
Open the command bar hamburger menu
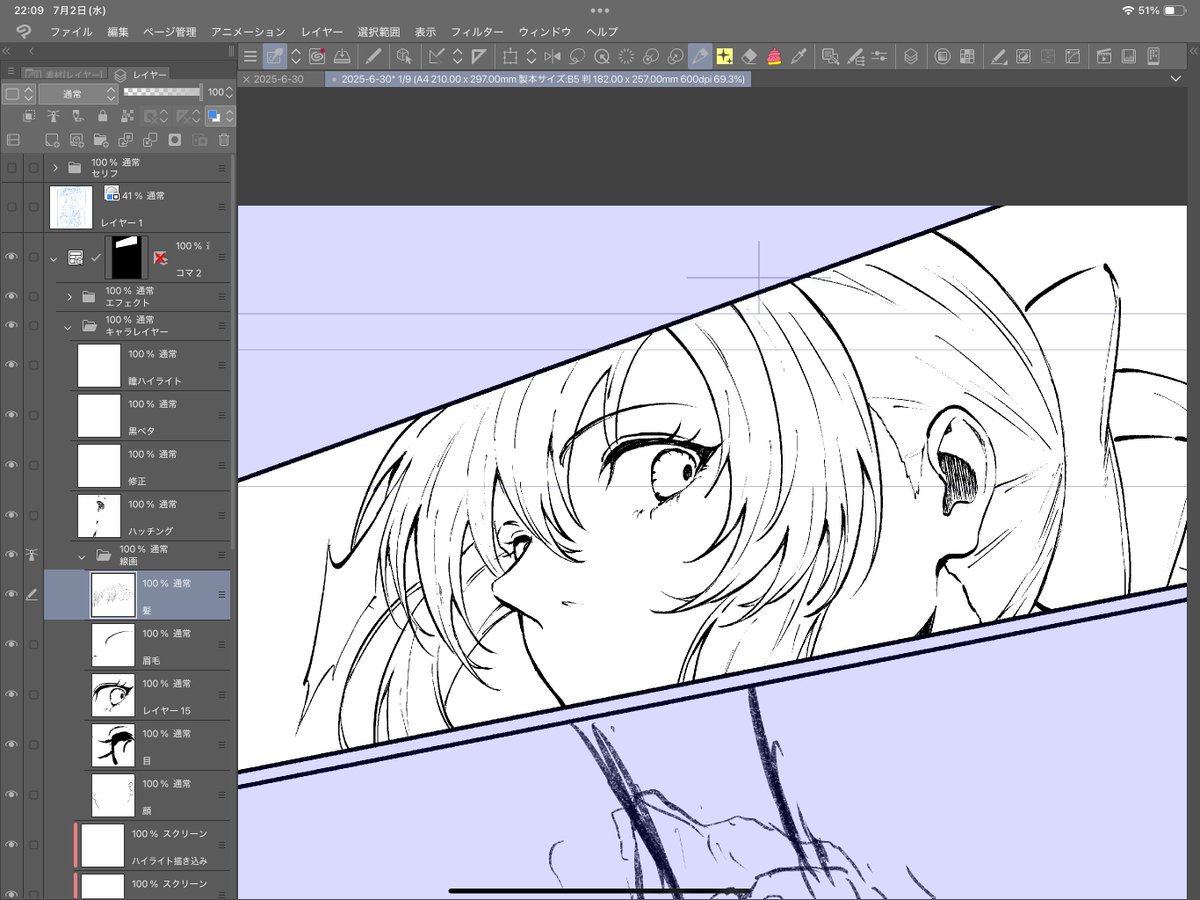[250, 57]
